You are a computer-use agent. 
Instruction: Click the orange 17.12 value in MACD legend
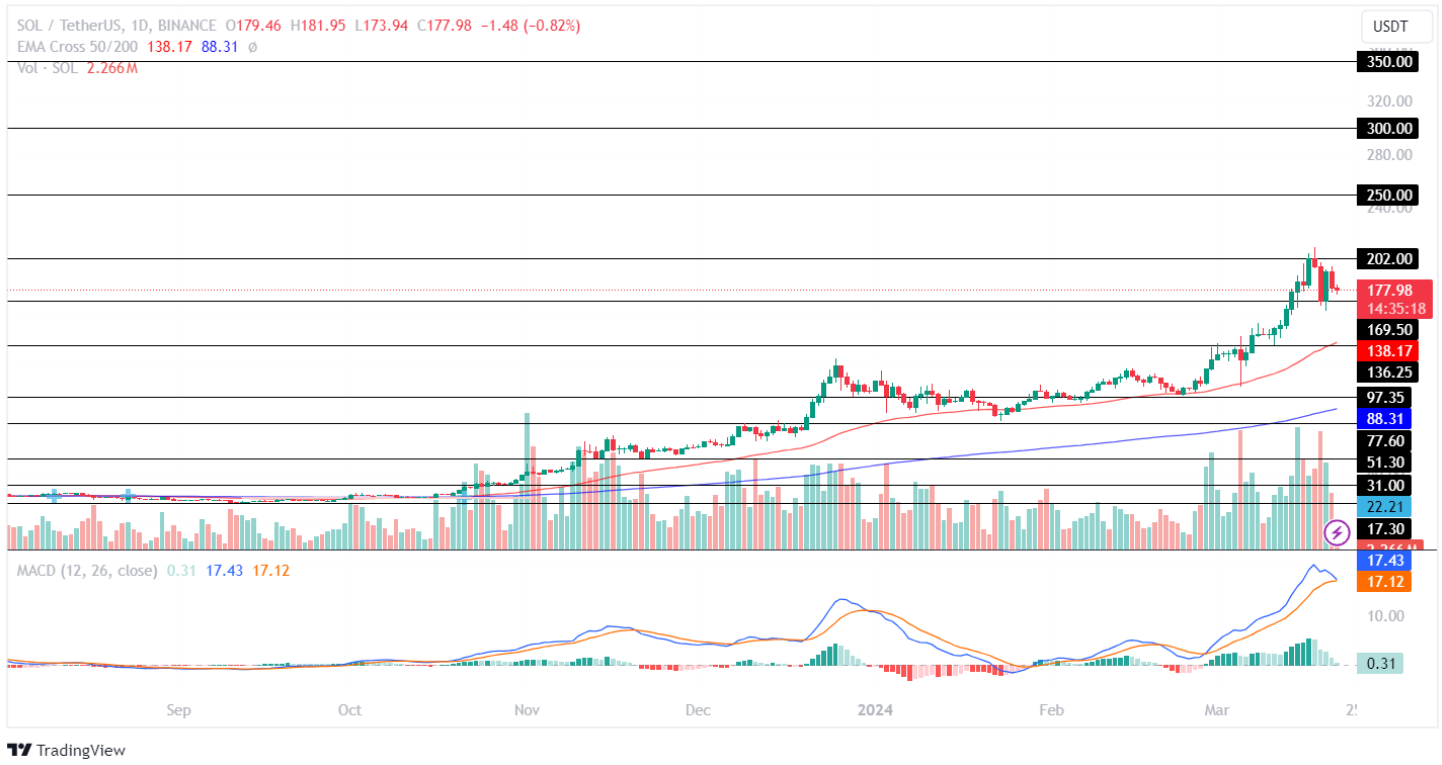[x=272, y=571]
